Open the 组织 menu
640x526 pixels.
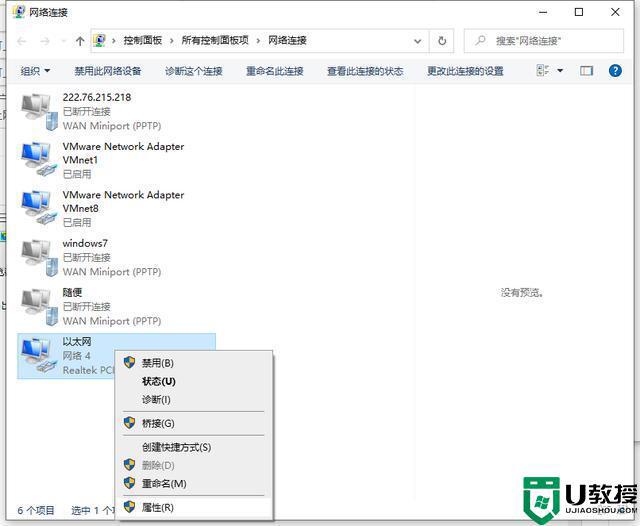[x=35, y=71]
